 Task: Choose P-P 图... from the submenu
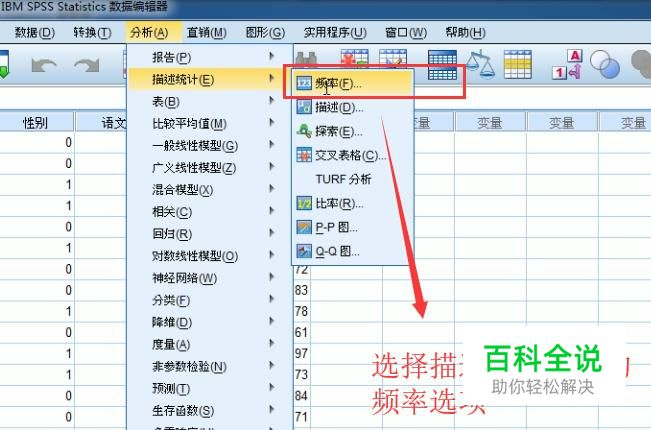tap(353, 227)
